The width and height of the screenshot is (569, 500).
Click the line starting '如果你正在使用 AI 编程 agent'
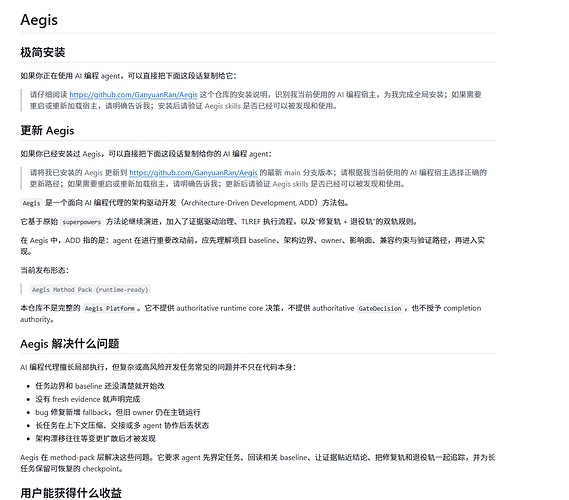pyautogui.click(x=128, y=76)
